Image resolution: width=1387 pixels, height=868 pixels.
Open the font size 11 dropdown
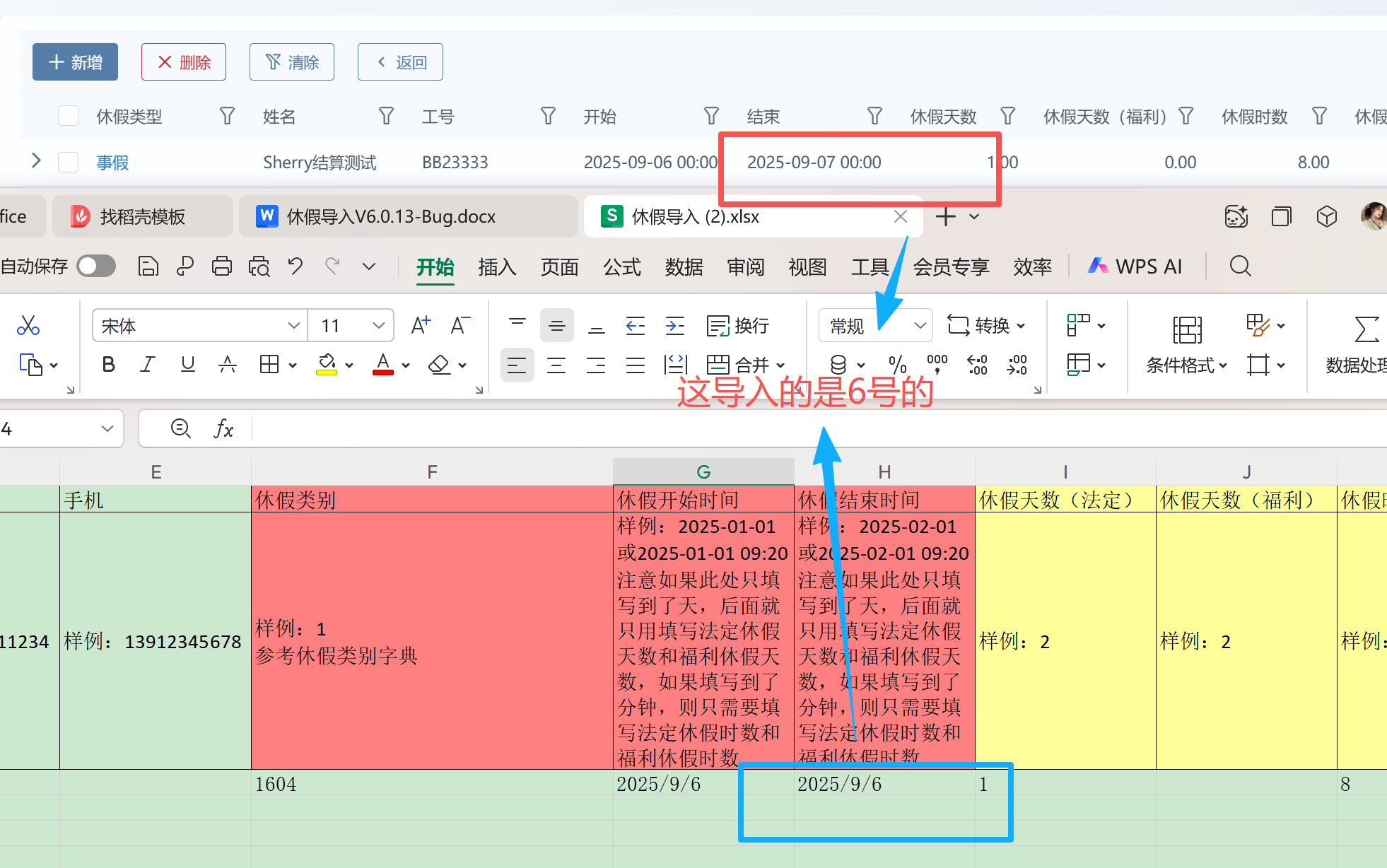(x=378, y=326)
